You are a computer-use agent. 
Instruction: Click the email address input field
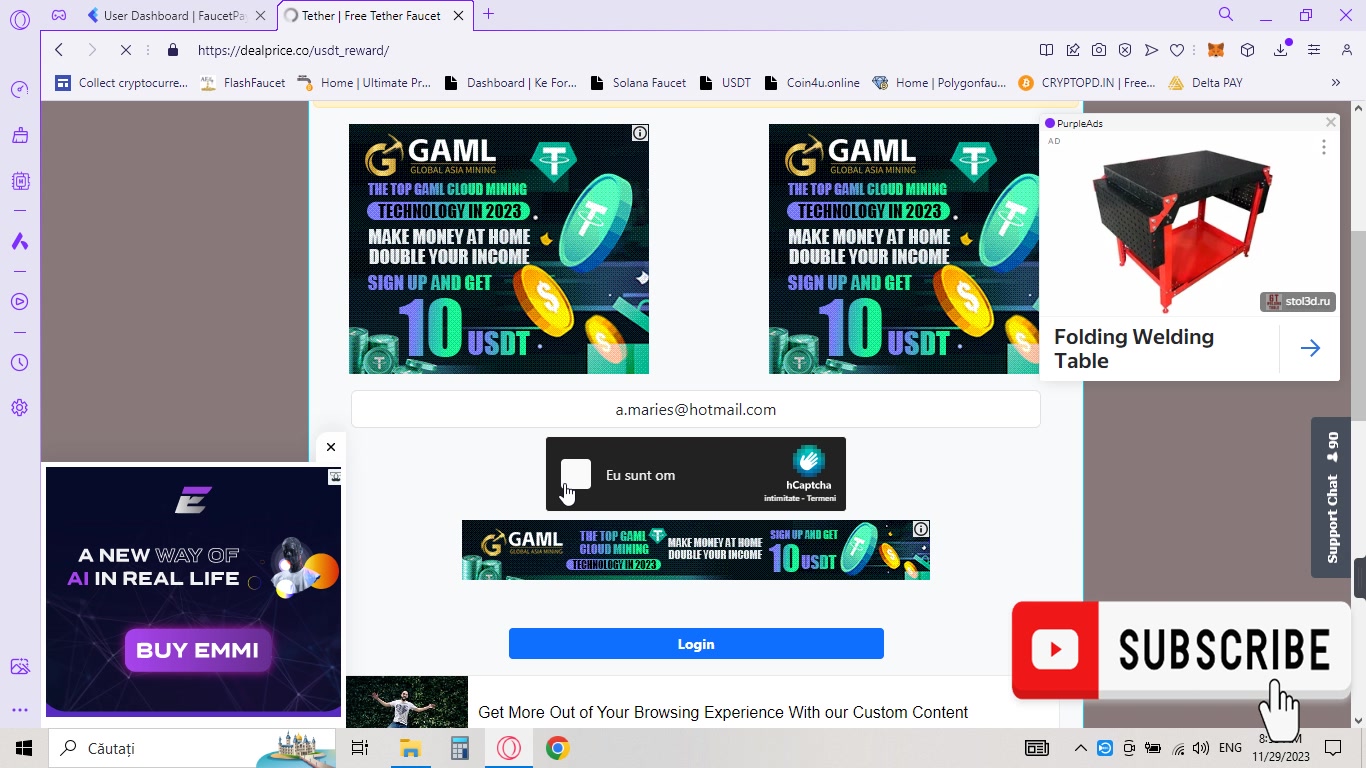pyautogui.click(x=696, y=409)
